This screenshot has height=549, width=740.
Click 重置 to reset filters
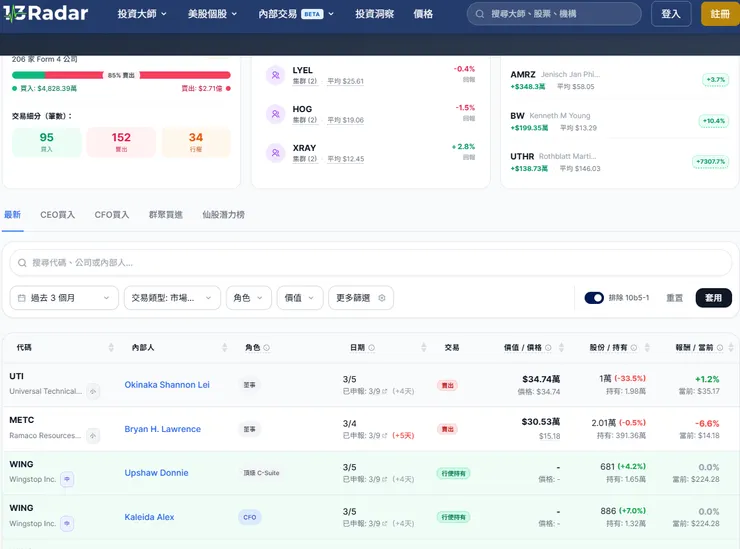click(674, 298)
